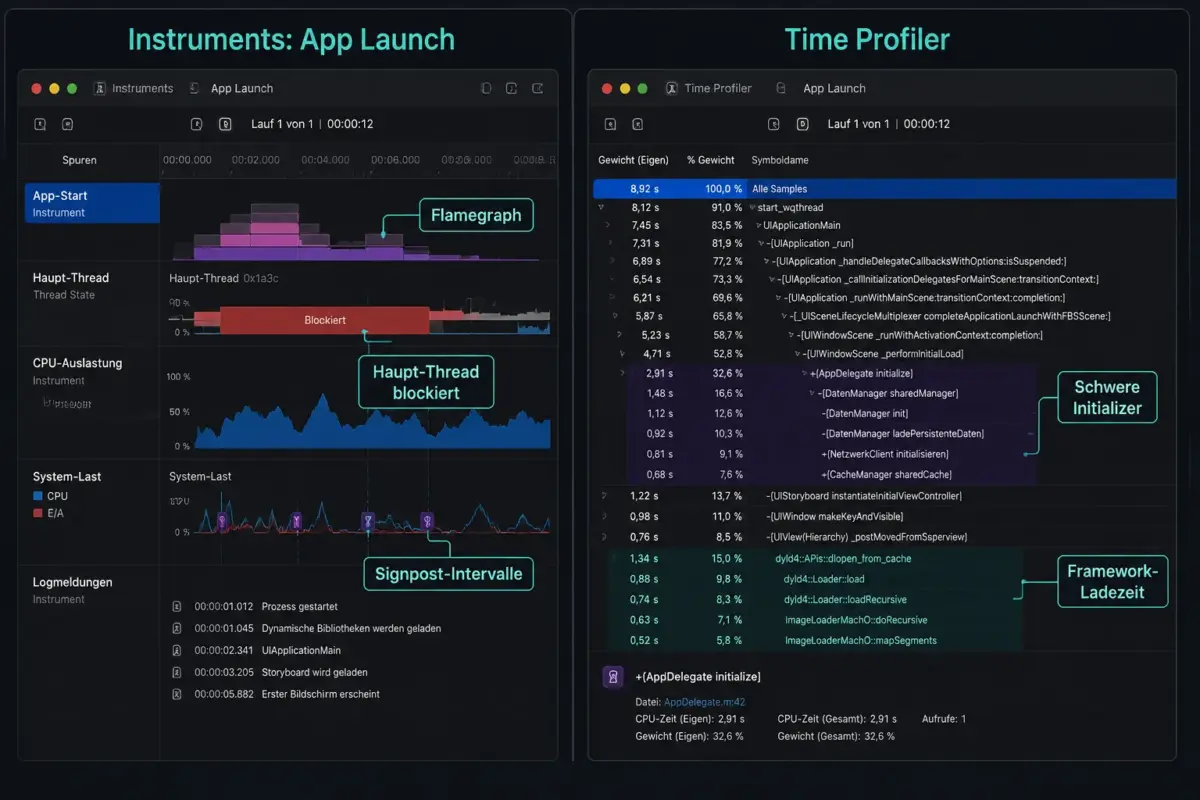Select the -[DatenManager ladePersistenteDaten] row
The width and height of the screenshot is (1200, 800).
point(833,434)
